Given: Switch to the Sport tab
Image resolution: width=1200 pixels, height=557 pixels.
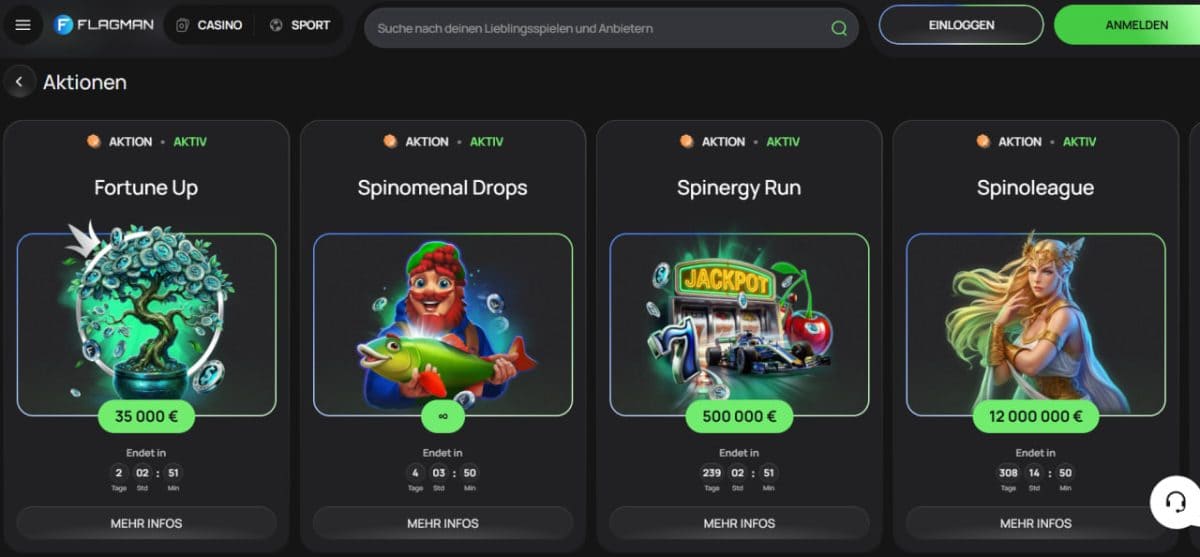Looking at the screenshot, I should 300,25.
